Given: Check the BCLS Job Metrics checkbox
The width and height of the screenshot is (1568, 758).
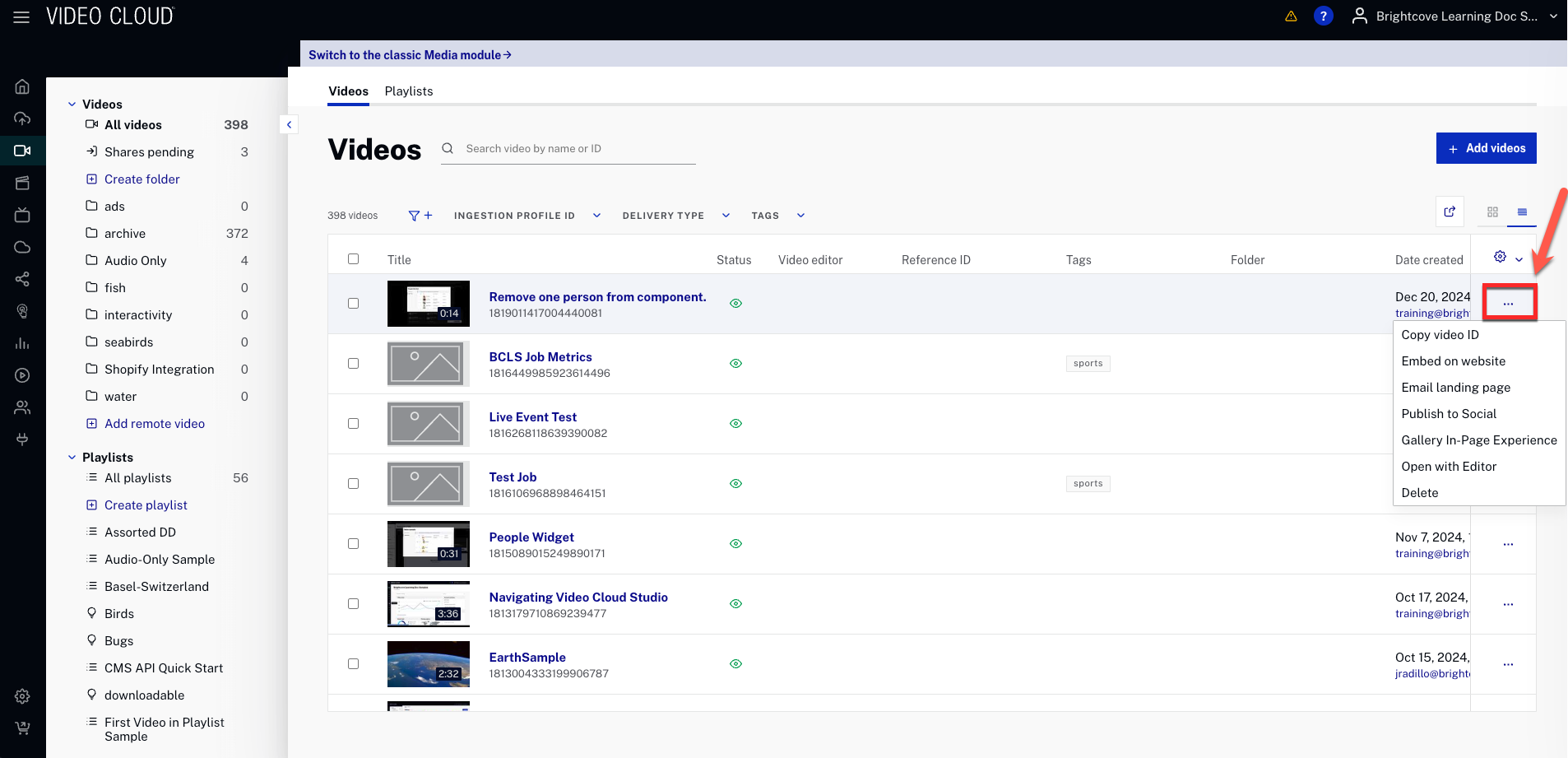Looking at the screenshot, I should (x=353, y=364).
